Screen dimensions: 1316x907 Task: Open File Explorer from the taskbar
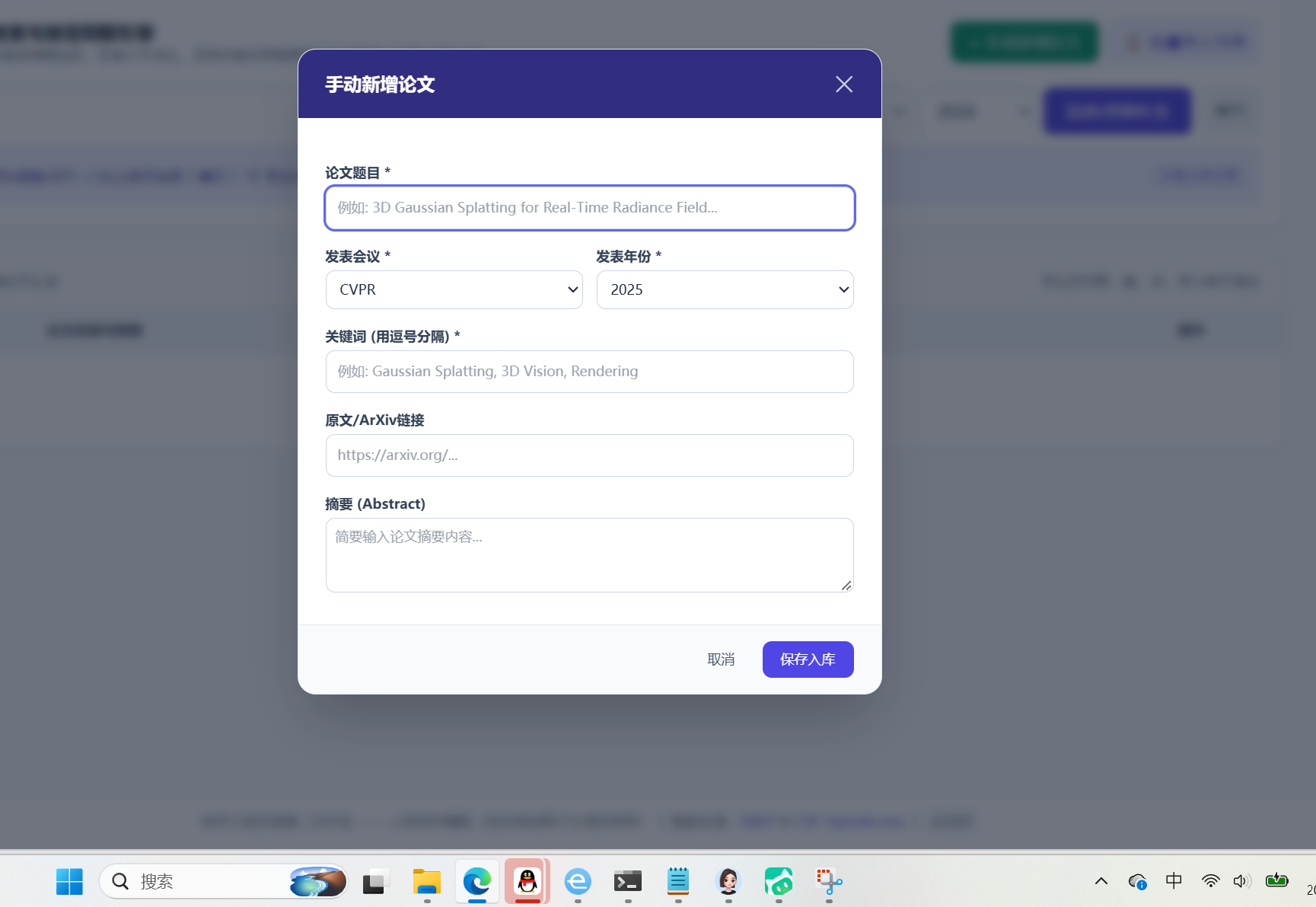point(426,882)
